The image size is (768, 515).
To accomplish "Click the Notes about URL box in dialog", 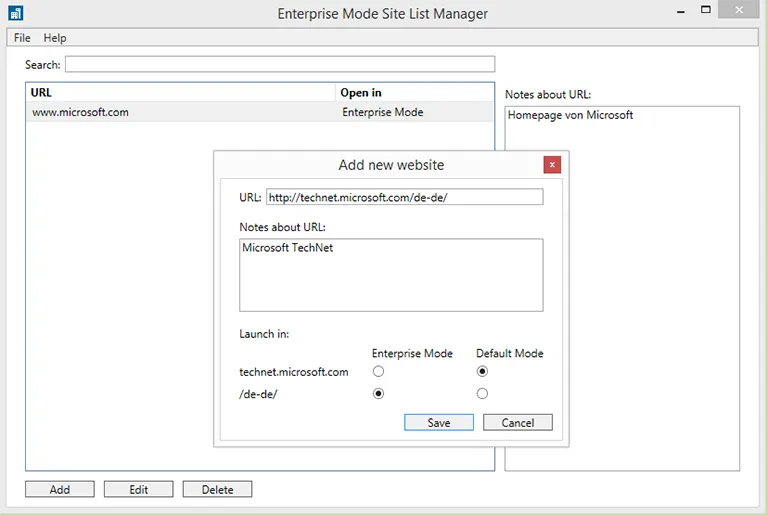I will [391, 275].
